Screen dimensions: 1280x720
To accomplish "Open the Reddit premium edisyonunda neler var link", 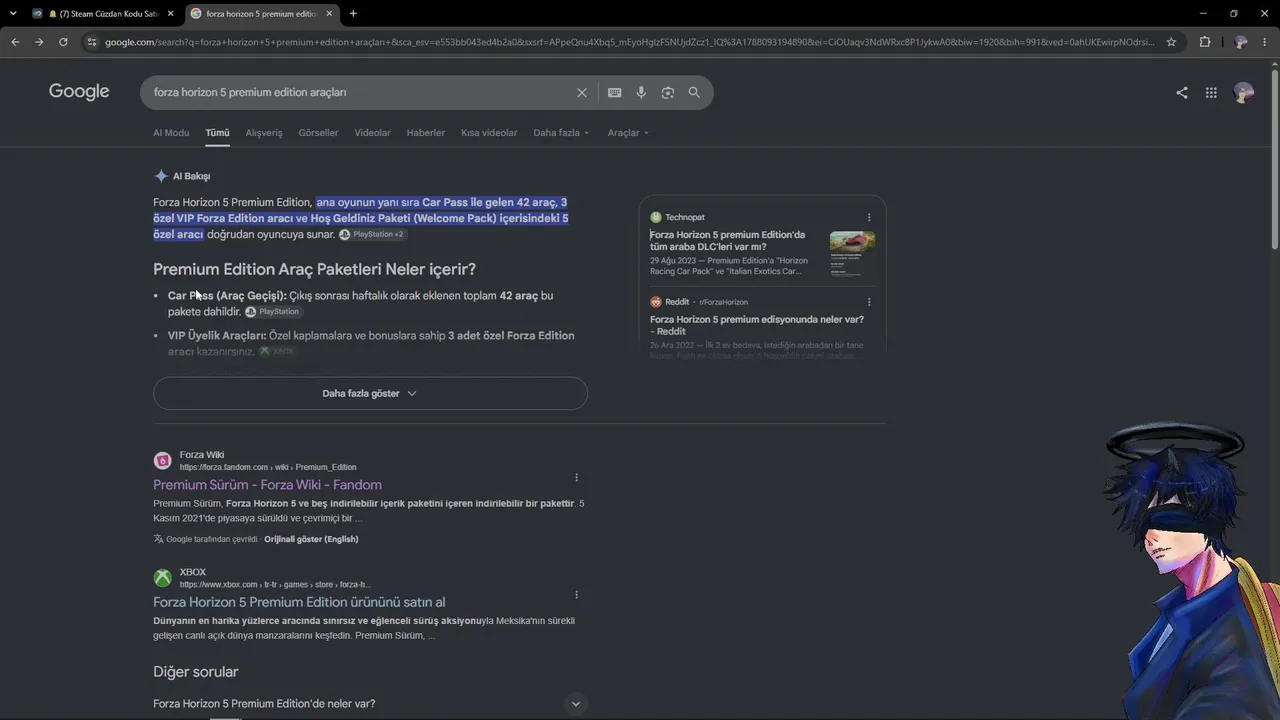I will pyautogui.click(x=757, y=325).
